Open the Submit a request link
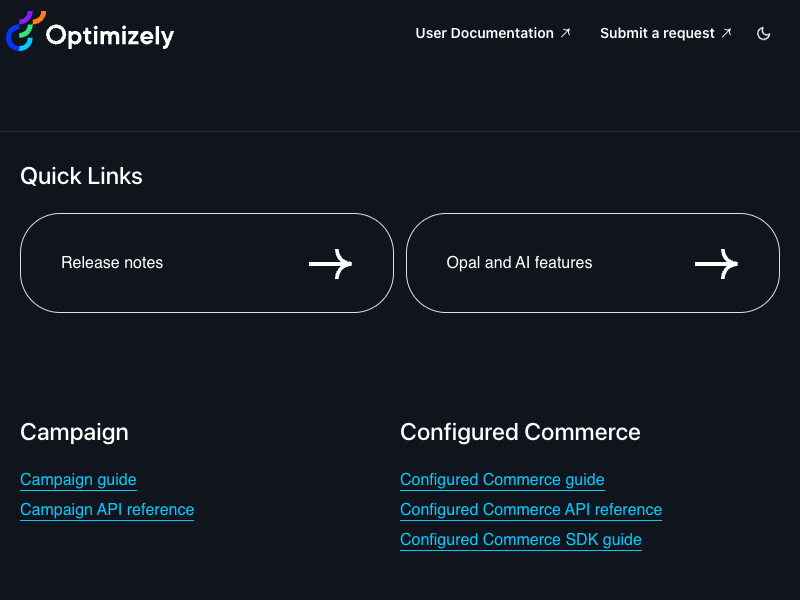This screenshot has width=800, height=600. coord(666,33)
